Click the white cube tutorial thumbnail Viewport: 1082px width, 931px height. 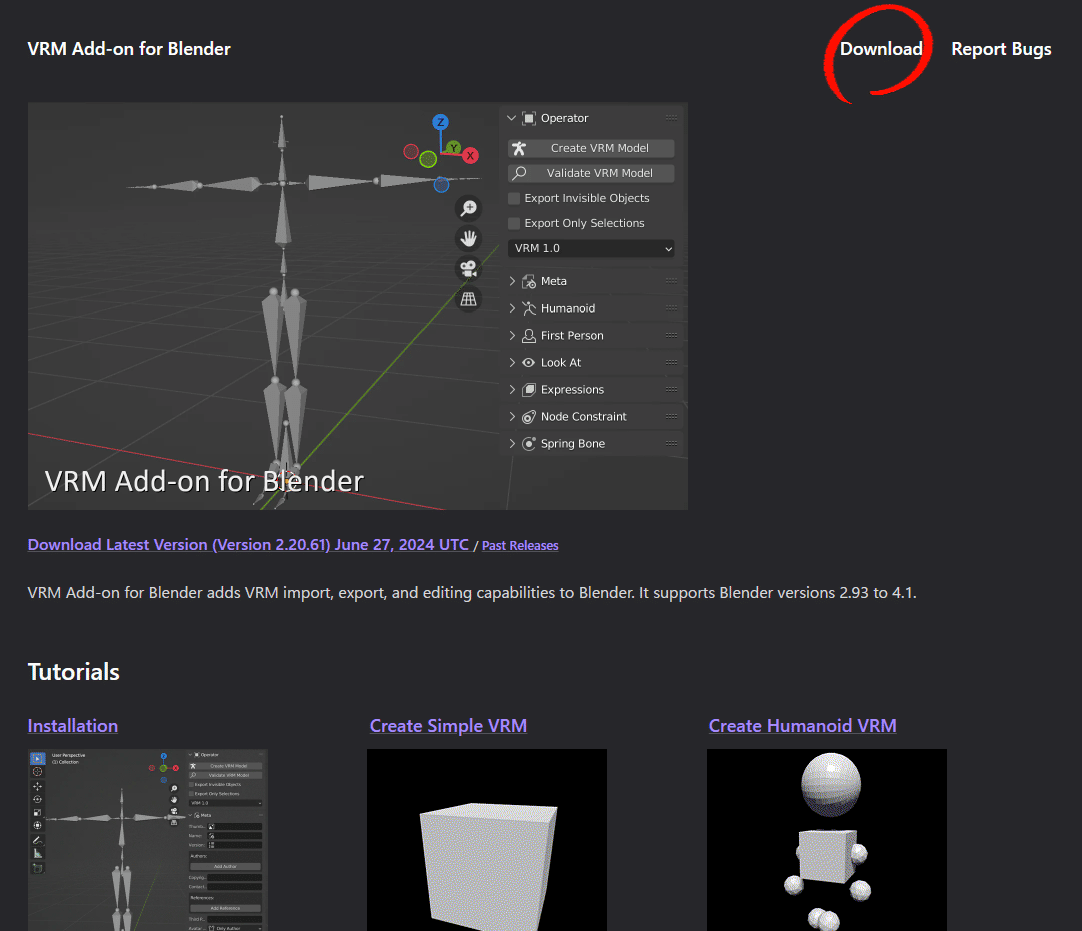[x=487, y=840]
